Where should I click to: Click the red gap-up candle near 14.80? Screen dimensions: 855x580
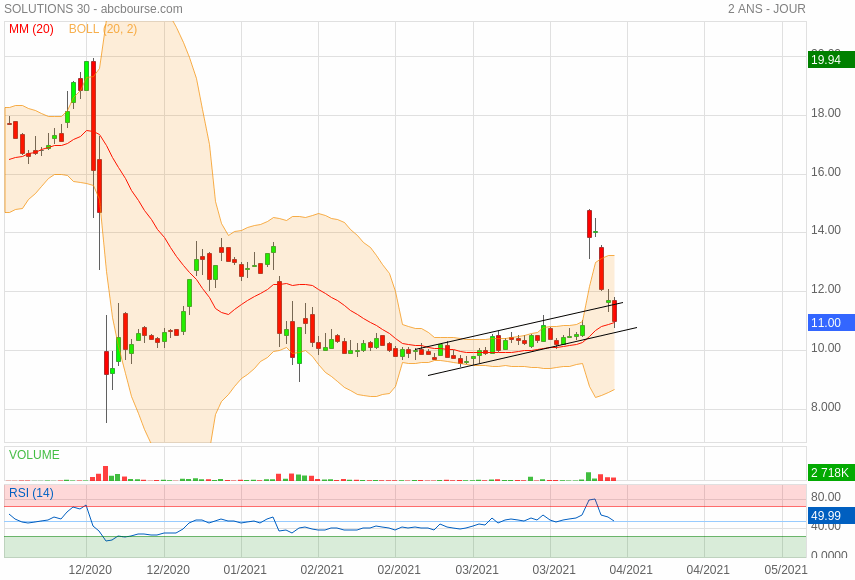(589, 224)
